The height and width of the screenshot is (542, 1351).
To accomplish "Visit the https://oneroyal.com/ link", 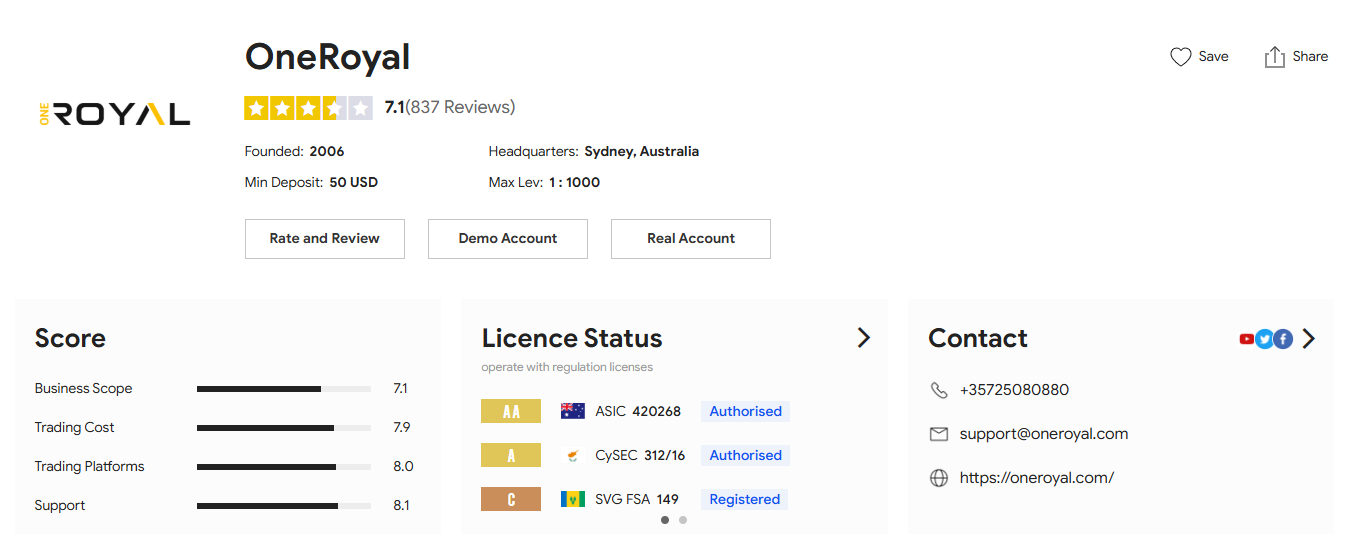I will click(x=1036, y=478).
